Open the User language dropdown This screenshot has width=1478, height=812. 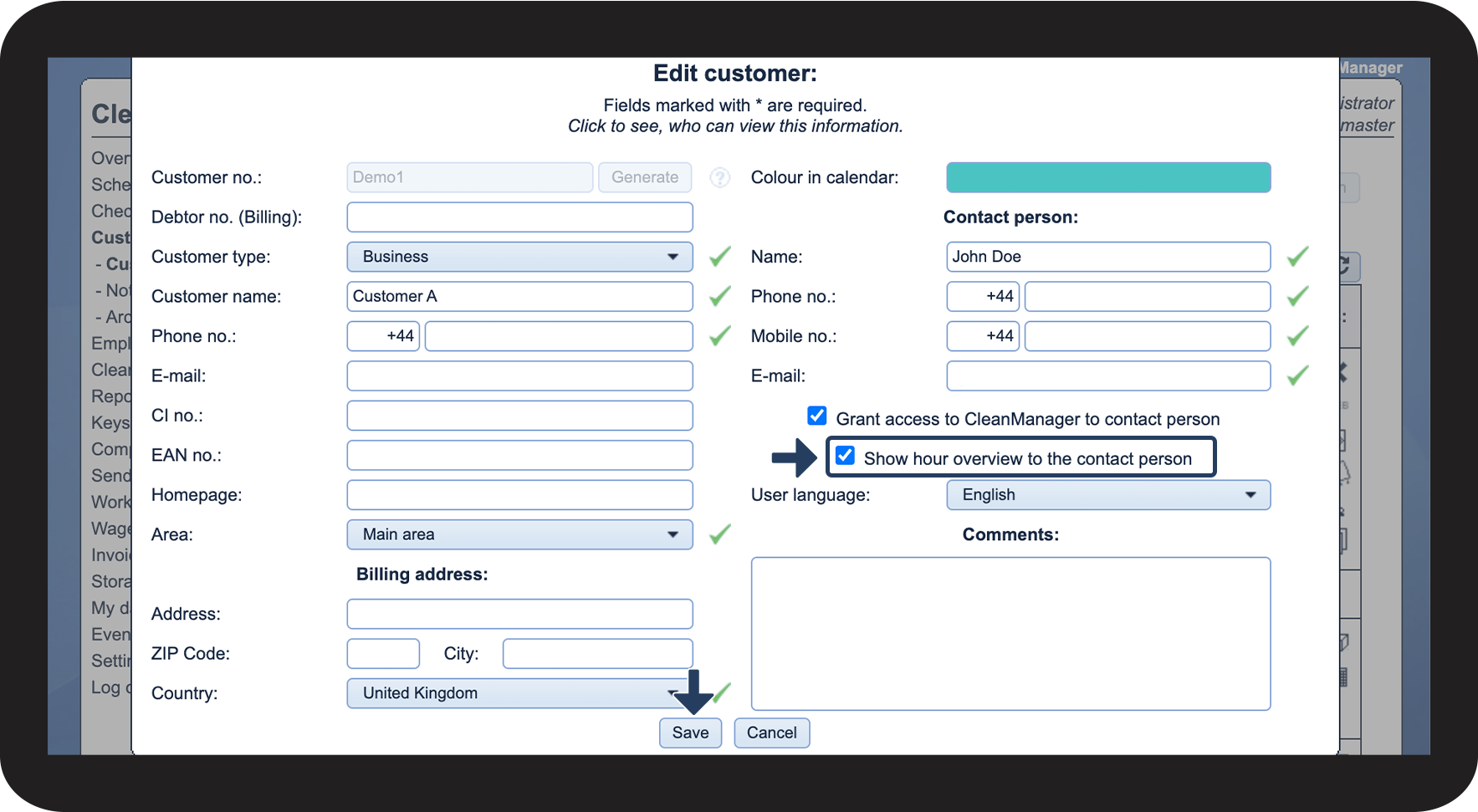coord(1108,495)
